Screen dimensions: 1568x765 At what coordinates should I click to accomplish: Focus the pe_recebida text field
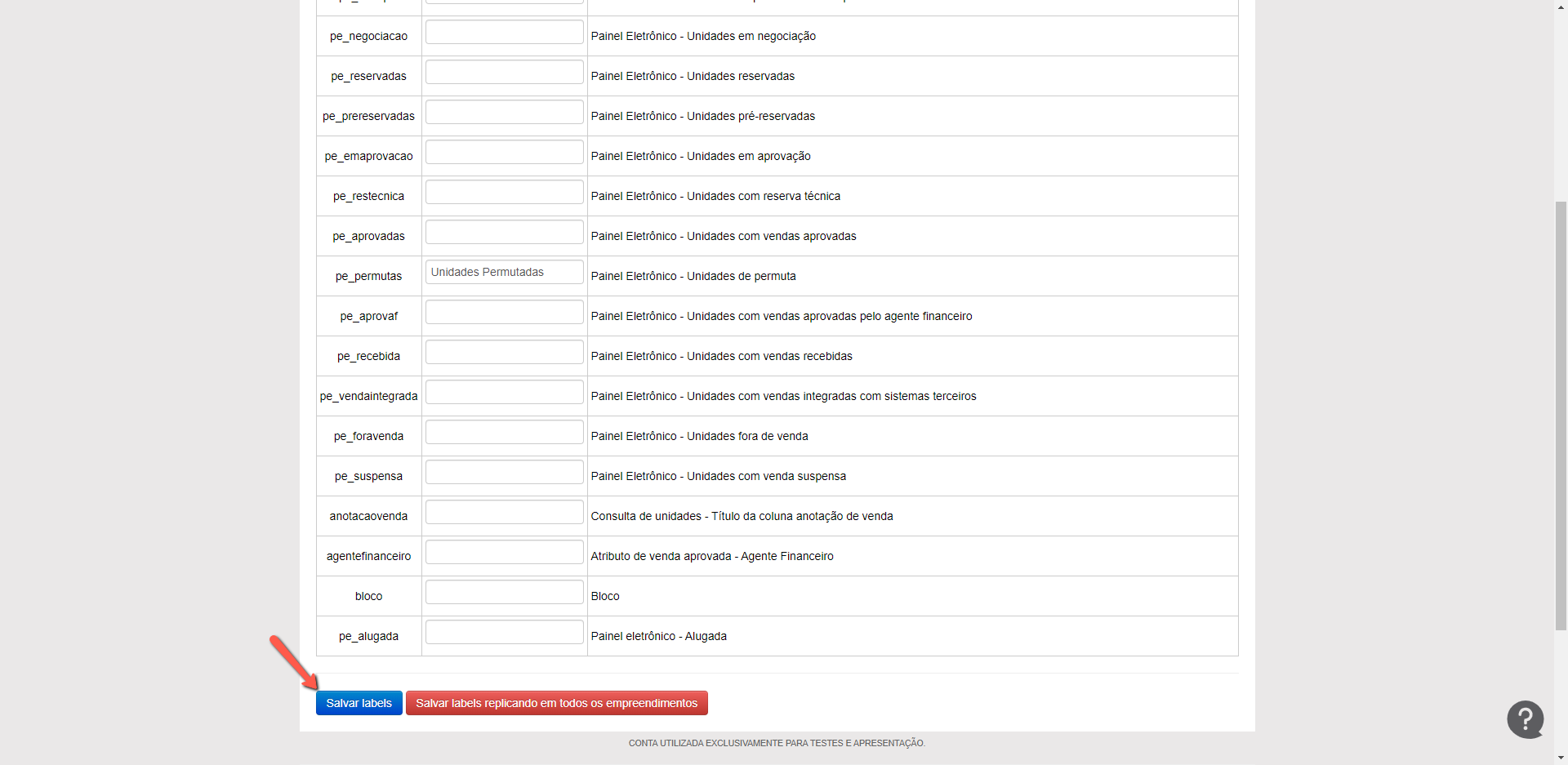click(x=504, y=353)
